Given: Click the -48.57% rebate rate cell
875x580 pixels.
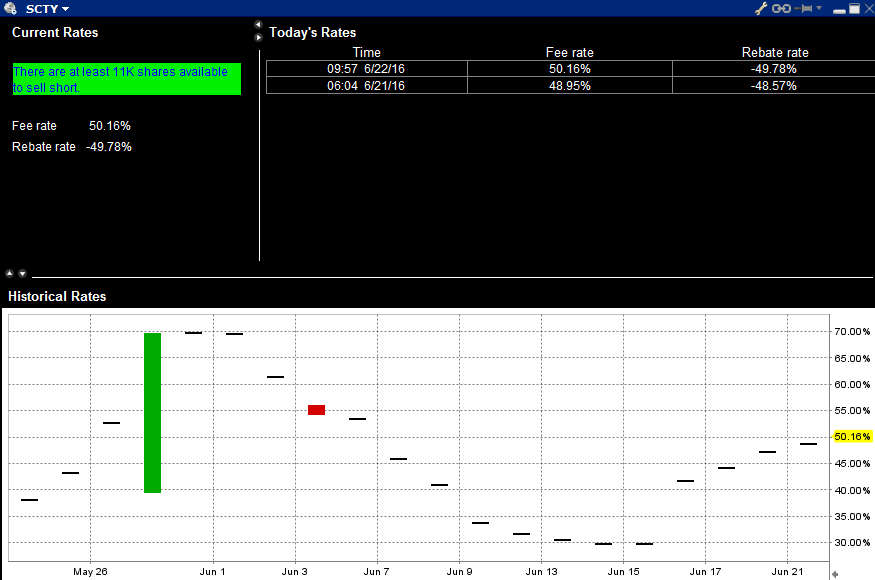Looking at the screenshot, I should [773, 85].
